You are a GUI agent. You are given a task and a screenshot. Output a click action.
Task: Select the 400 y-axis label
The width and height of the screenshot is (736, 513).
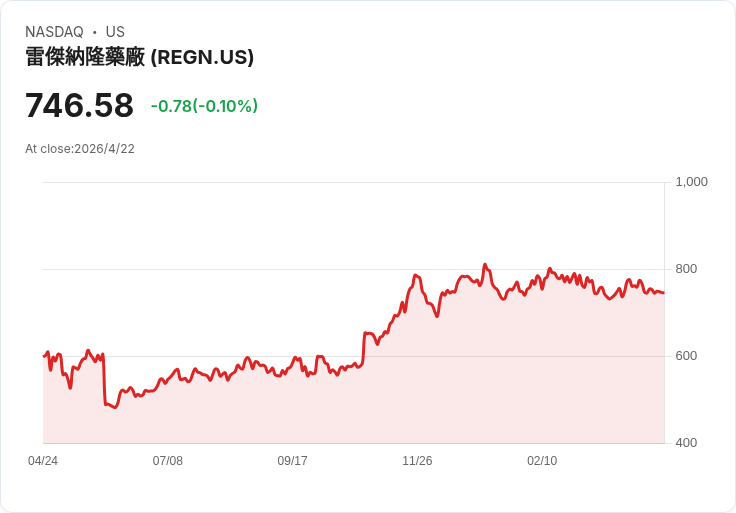point(686,443)
